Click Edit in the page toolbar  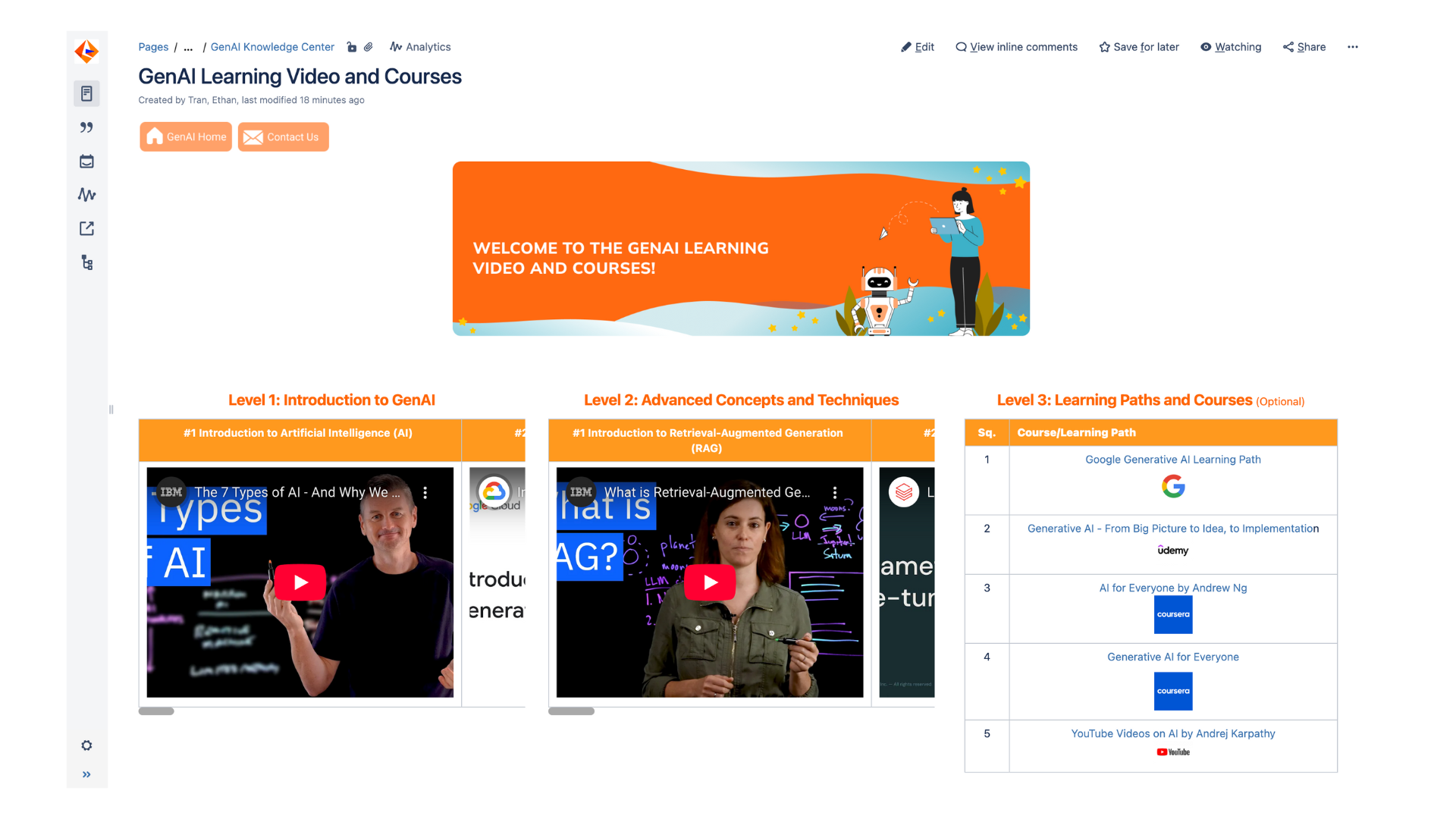click(917, 47)
